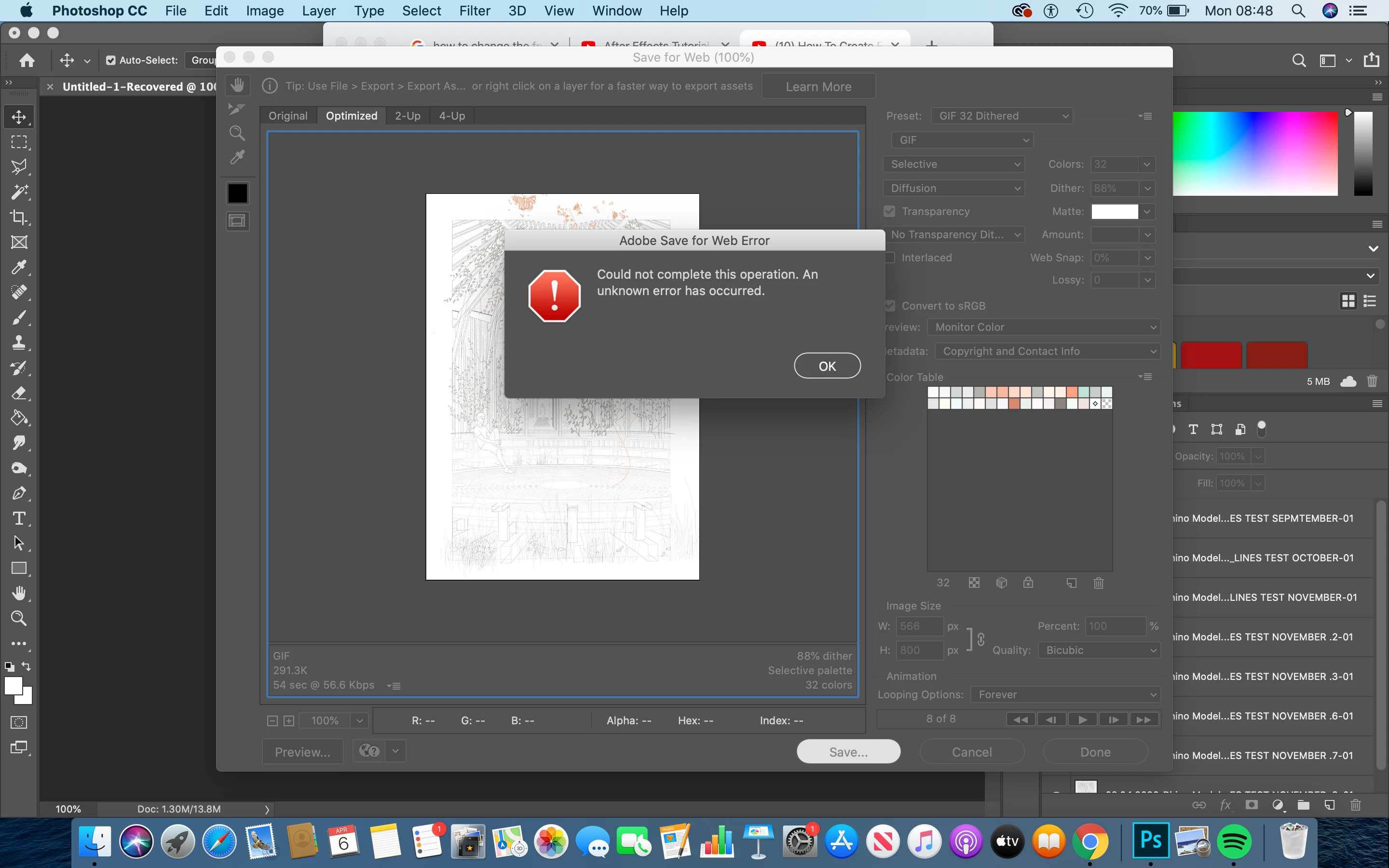Select the Zoom tool in Save for Web

click(237, 133)
